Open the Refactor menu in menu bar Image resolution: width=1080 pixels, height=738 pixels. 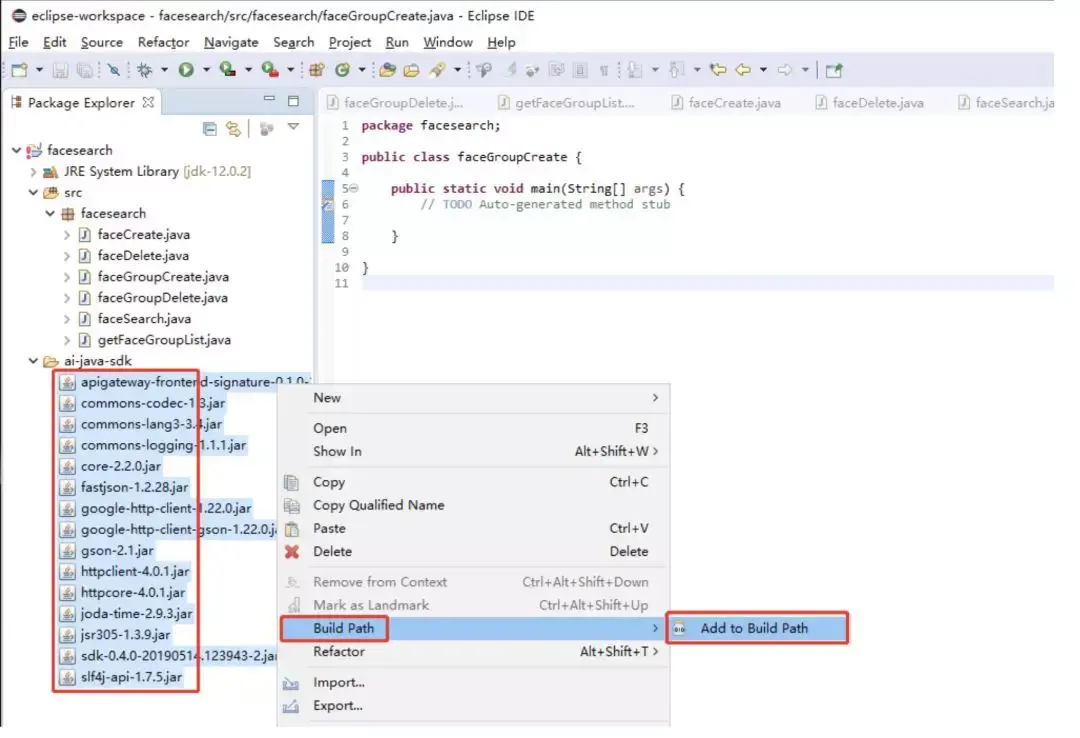pyautogui.click(x=163, y=42)
